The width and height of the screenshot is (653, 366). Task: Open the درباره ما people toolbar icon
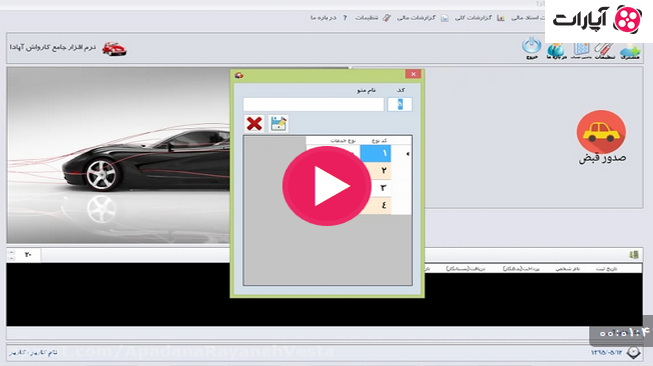[556, 50]
